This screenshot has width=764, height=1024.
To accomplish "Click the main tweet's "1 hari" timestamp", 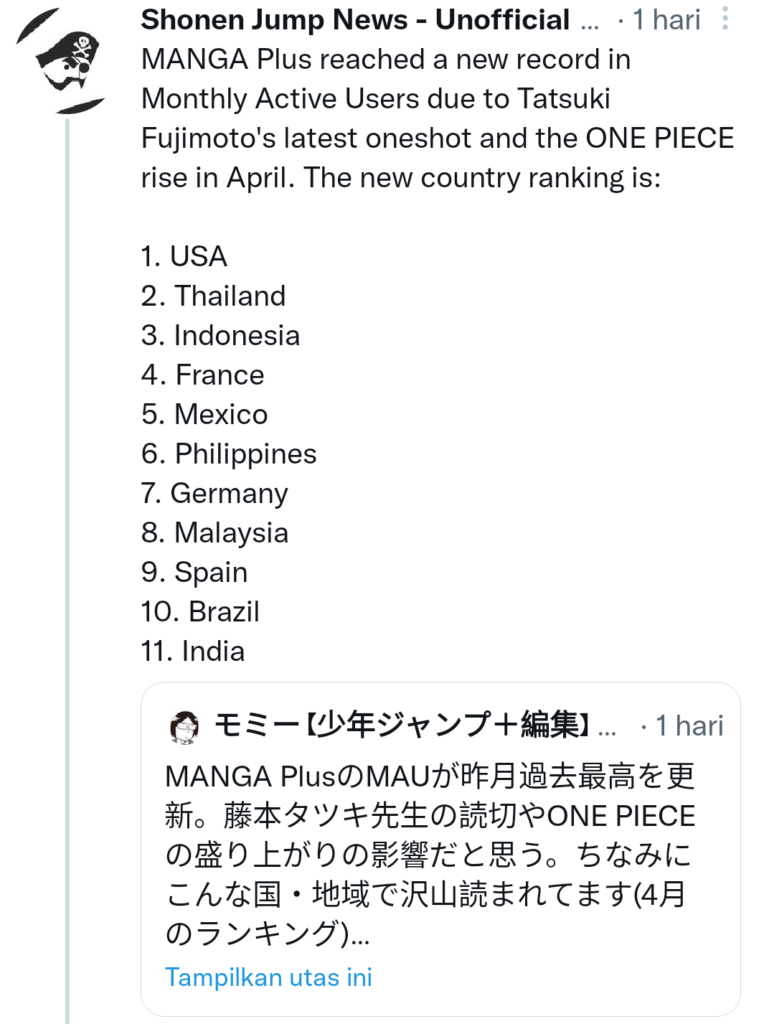I will 666,19.
